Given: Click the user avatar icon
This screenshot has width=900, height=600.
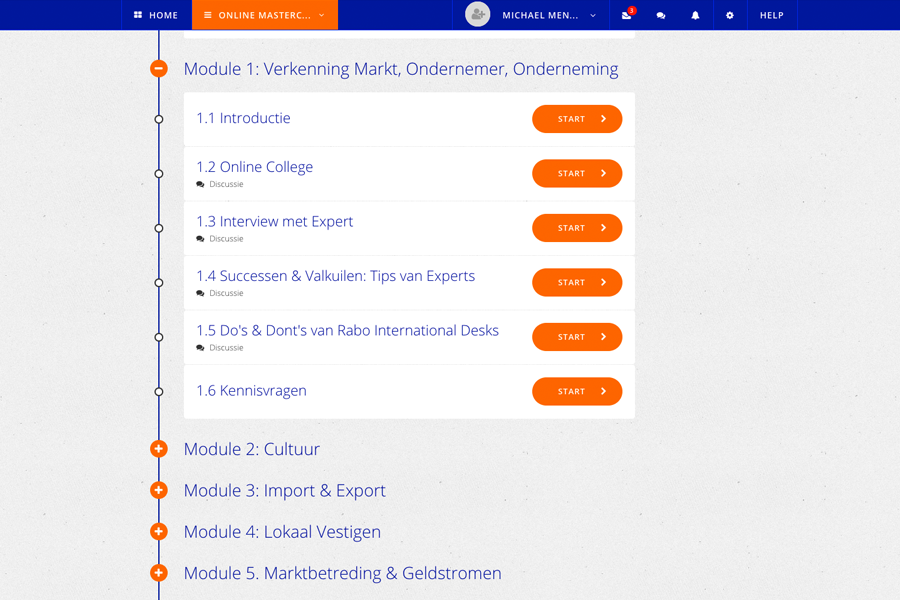Looking at the screenshot, I should point(478,15).
